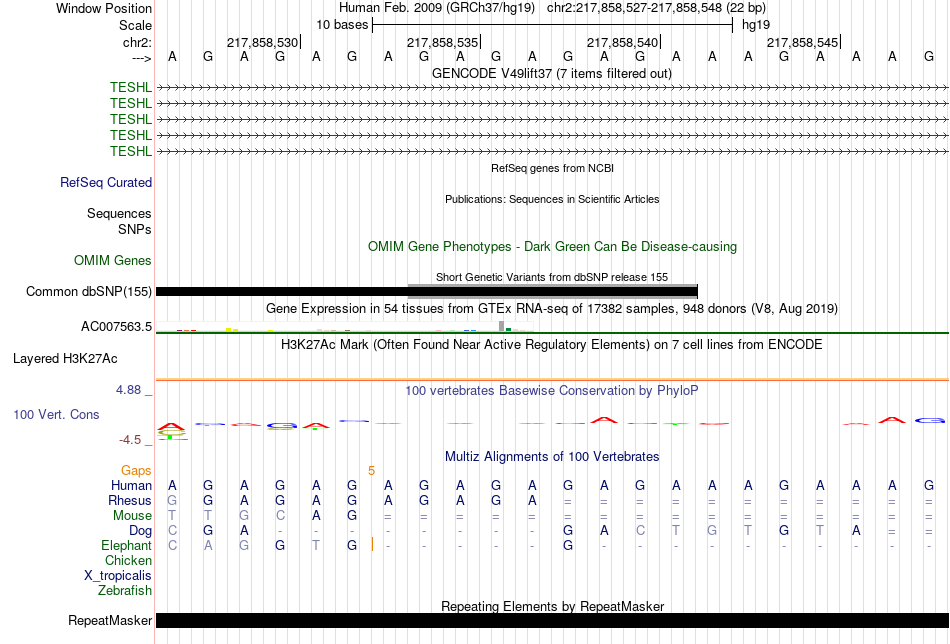
Task: Click the 'Short Genetic Variants from dbSNP' title
Action: pyautogui.click(x=551, y=277)
